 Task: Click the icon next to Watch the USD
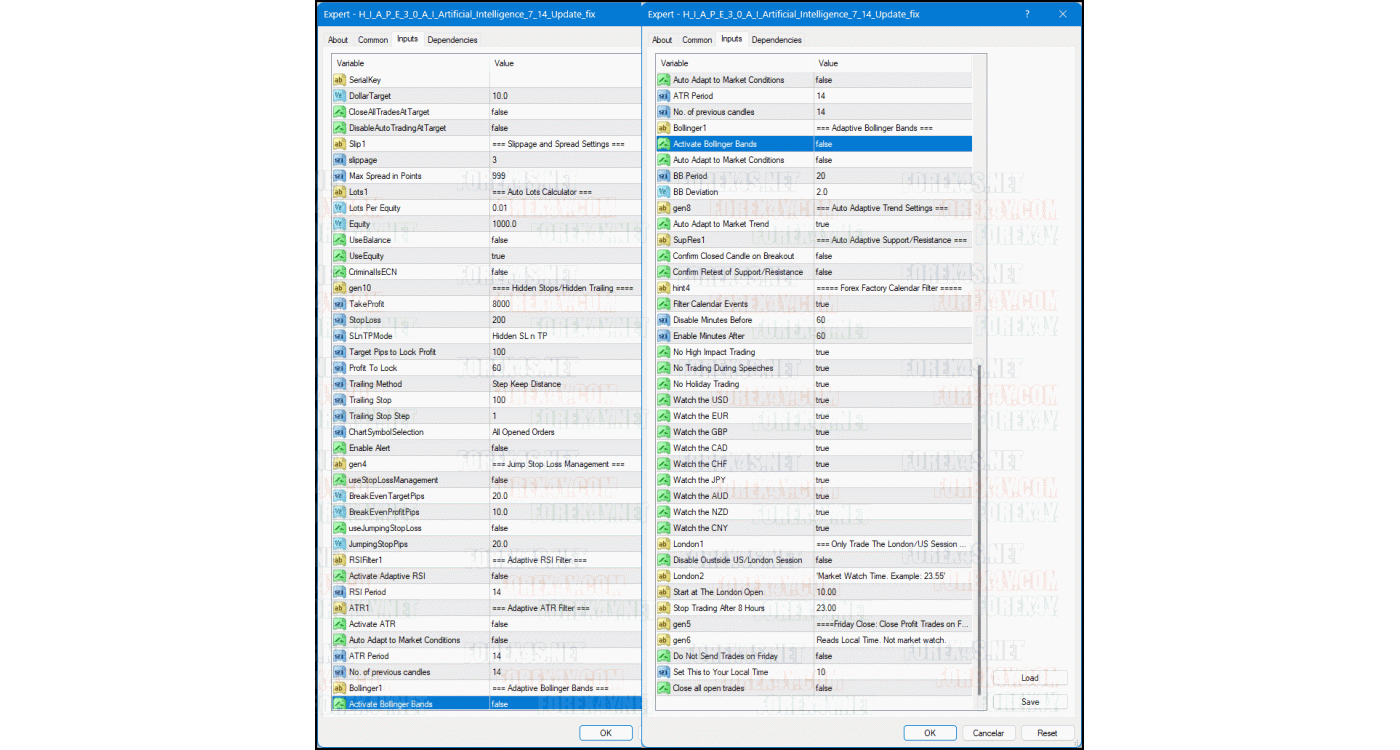pyautogui.click(x=663, y=400)
